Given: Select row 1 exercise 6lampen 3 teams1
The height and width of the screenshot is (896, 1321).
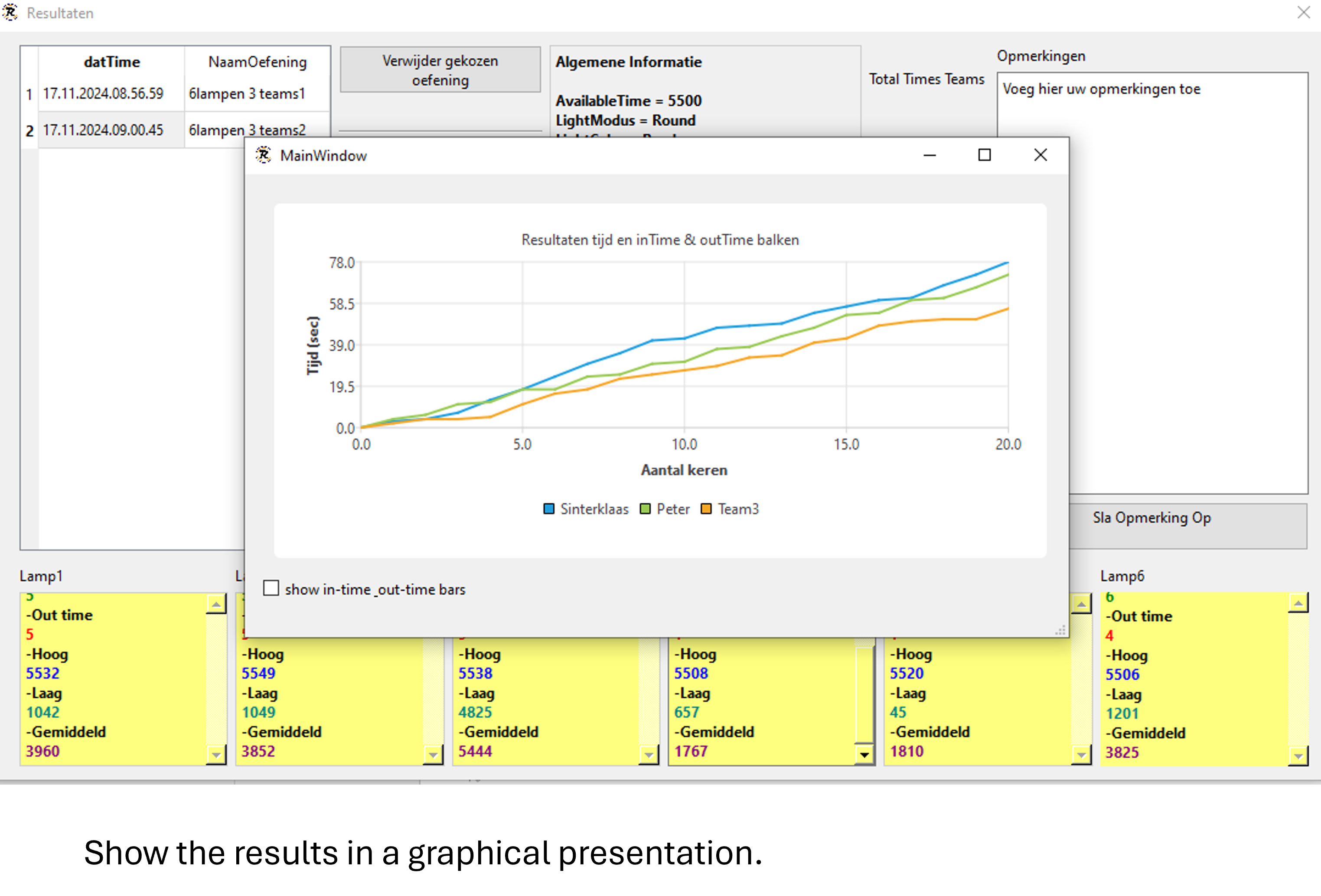Looking at the screenshot, I should coord(247,94).
